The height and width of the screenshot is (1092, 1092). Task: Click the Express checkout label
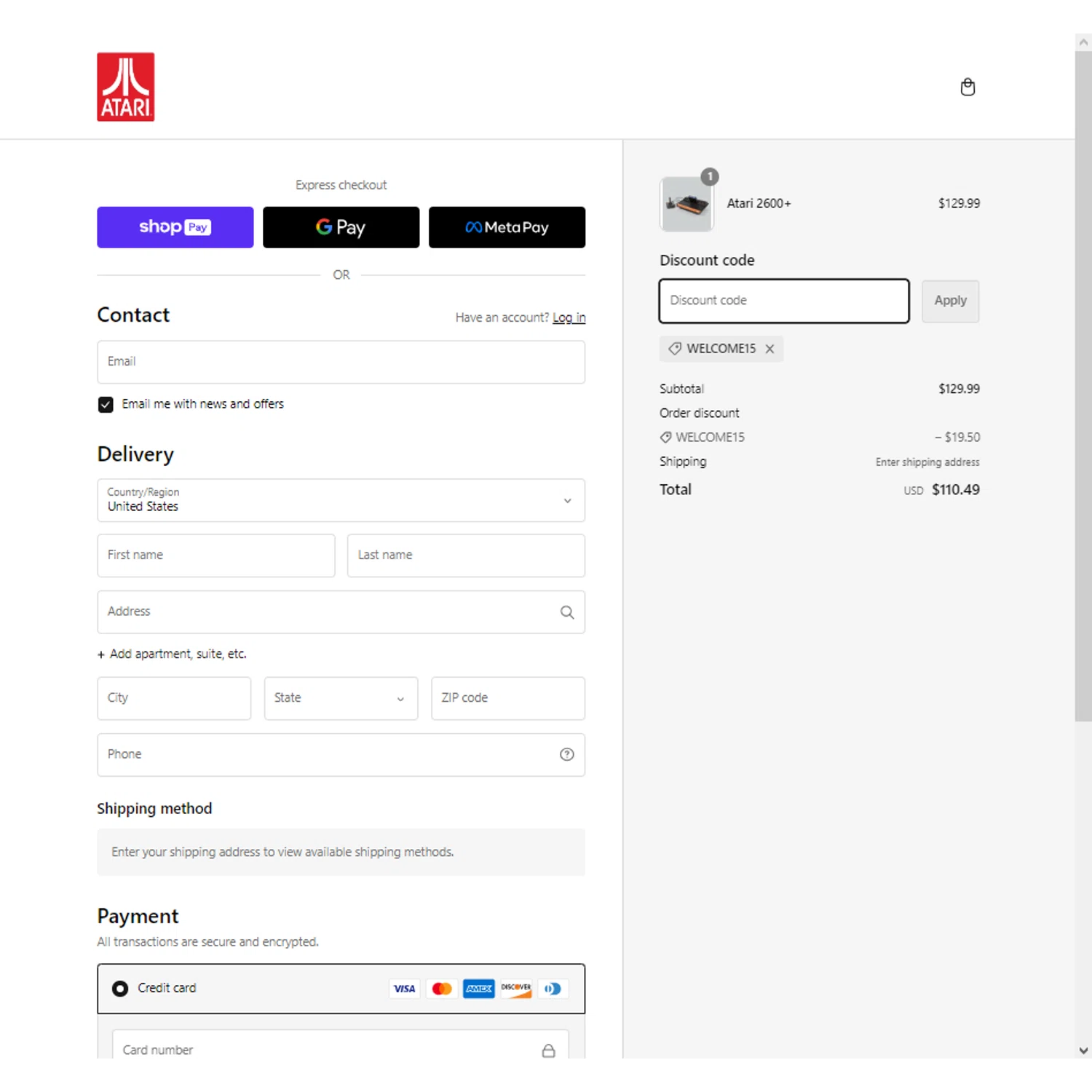pos(341,185)
